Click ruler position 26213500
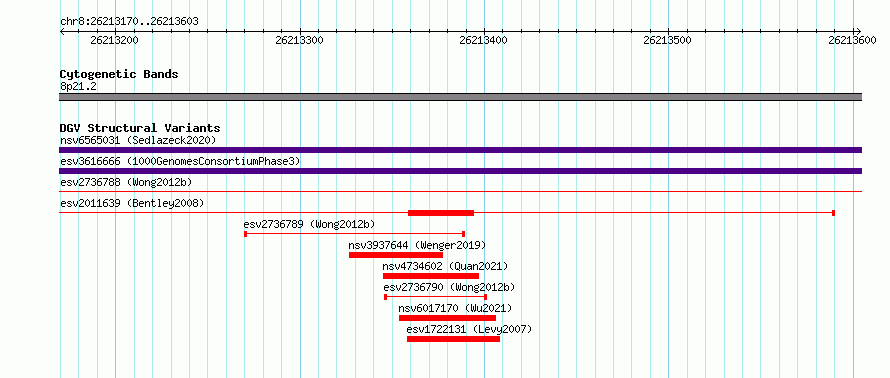The height and width of the screenshot is (378, 890). point(668,41)
